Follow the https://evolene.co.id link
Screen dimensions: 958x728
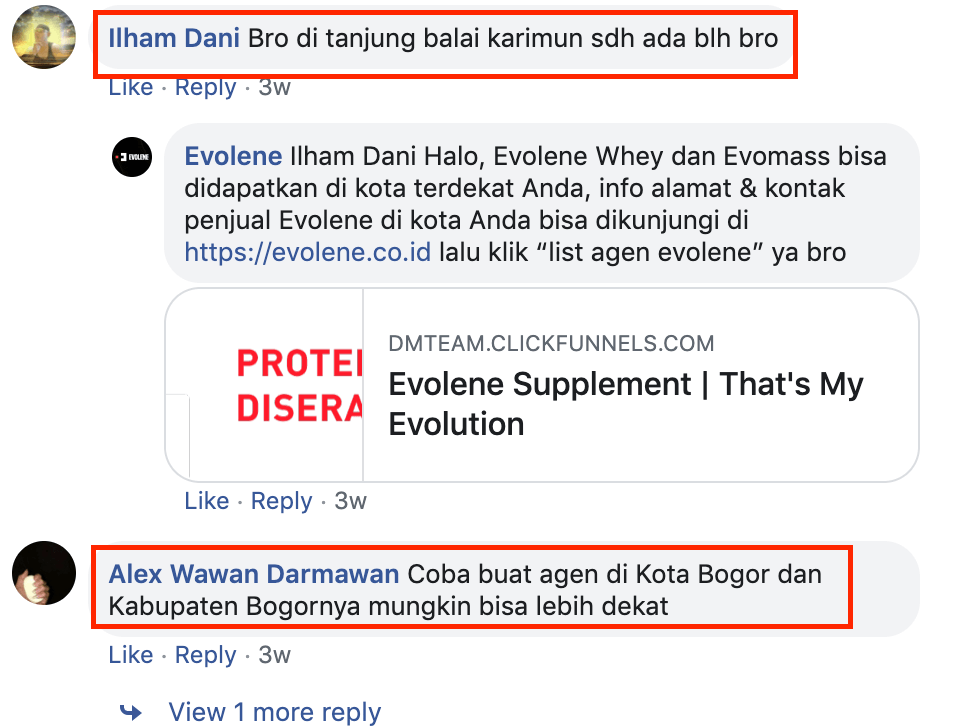click(308, 252)
